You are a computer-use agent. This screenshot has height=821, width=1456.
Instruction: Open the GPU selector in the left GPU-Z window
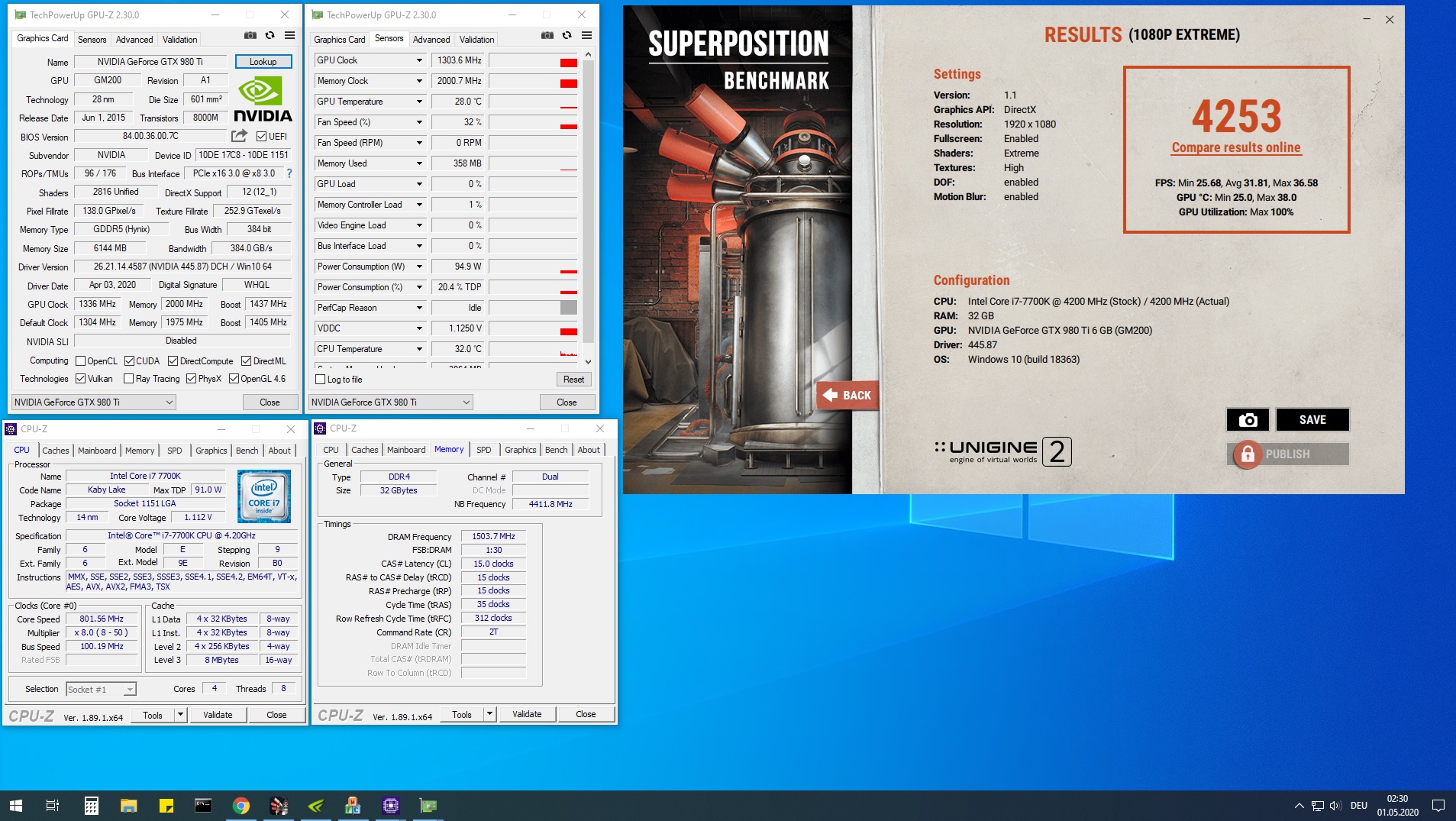(x=94, y=402)
